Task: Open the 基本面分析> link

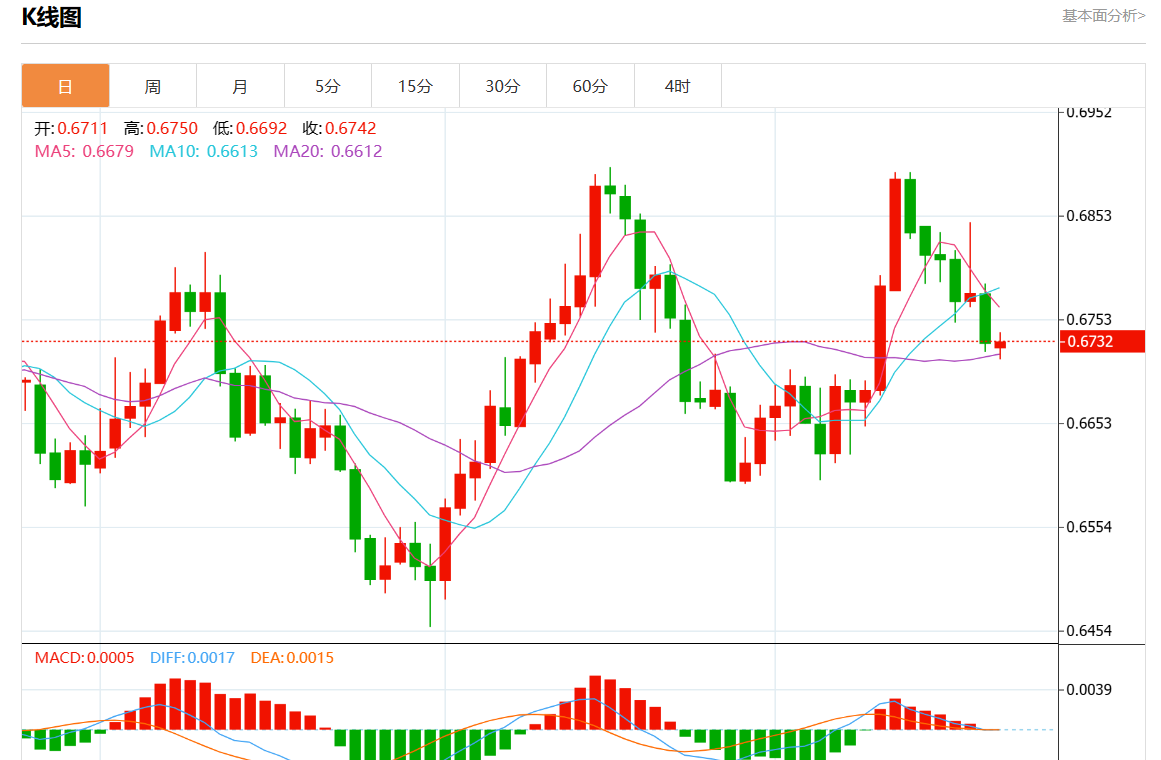Action: (x=1103, y=16)
